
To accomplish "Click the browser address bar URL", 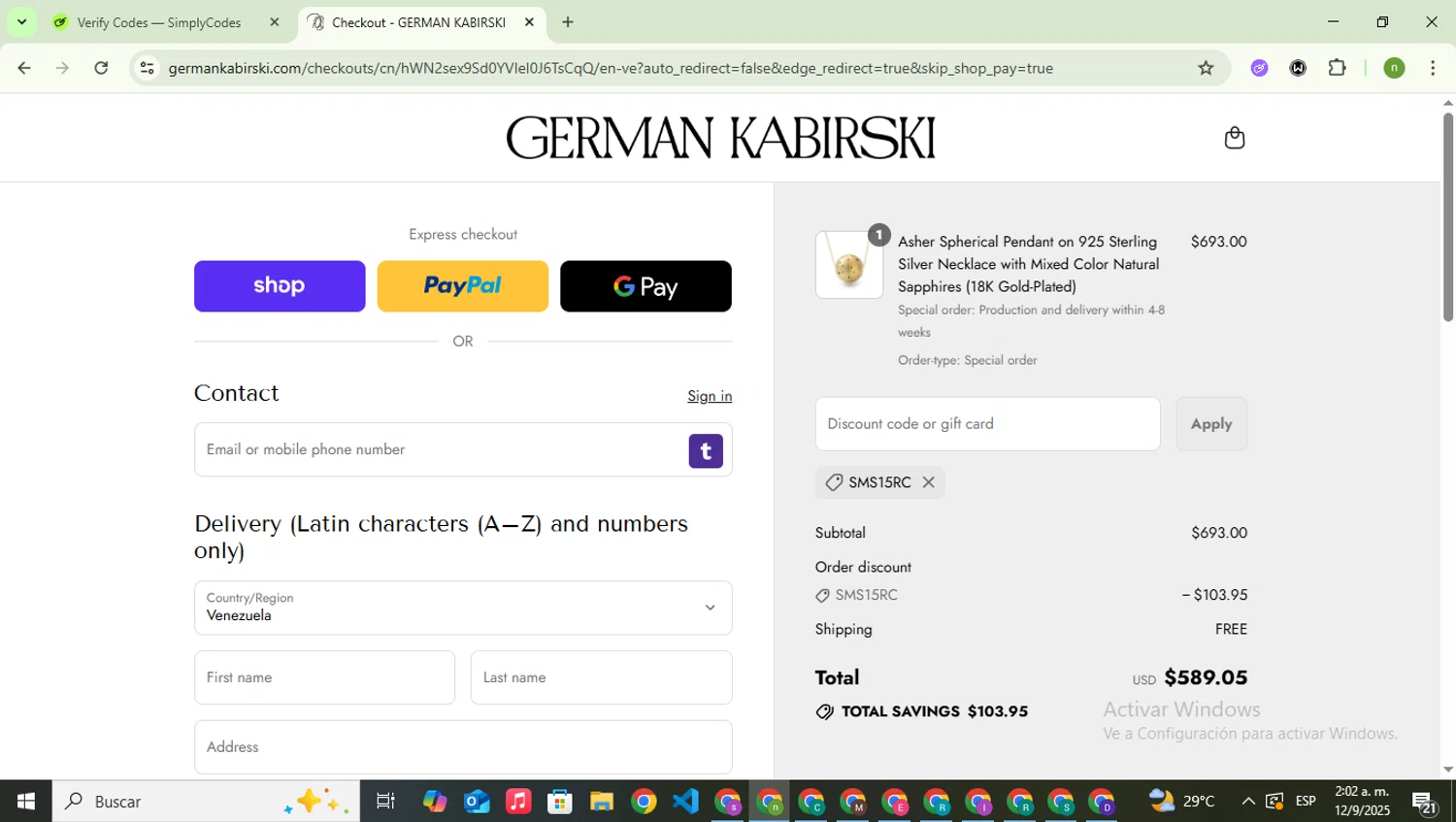I will 610,68.
